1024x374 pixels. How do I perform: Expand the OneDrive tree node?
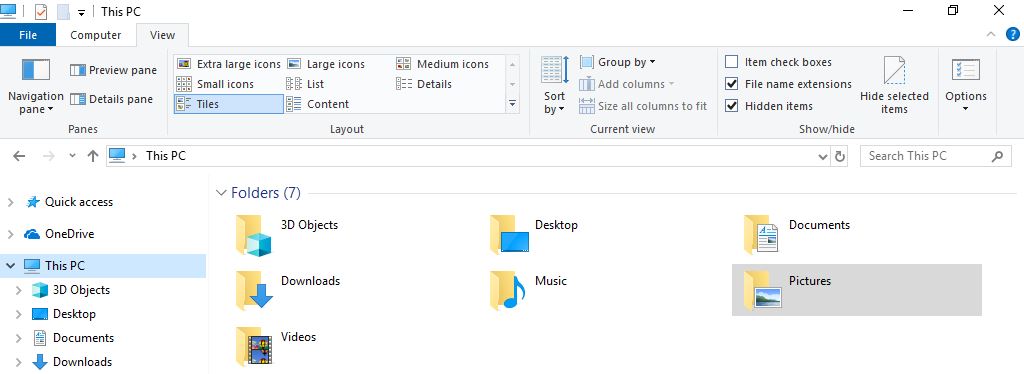10,234
